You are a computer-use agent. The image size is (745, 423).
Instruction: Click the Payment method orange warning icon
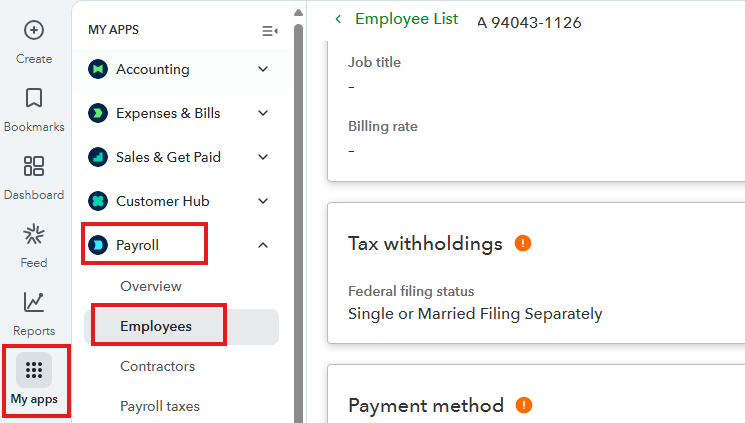tap(525, 405)
